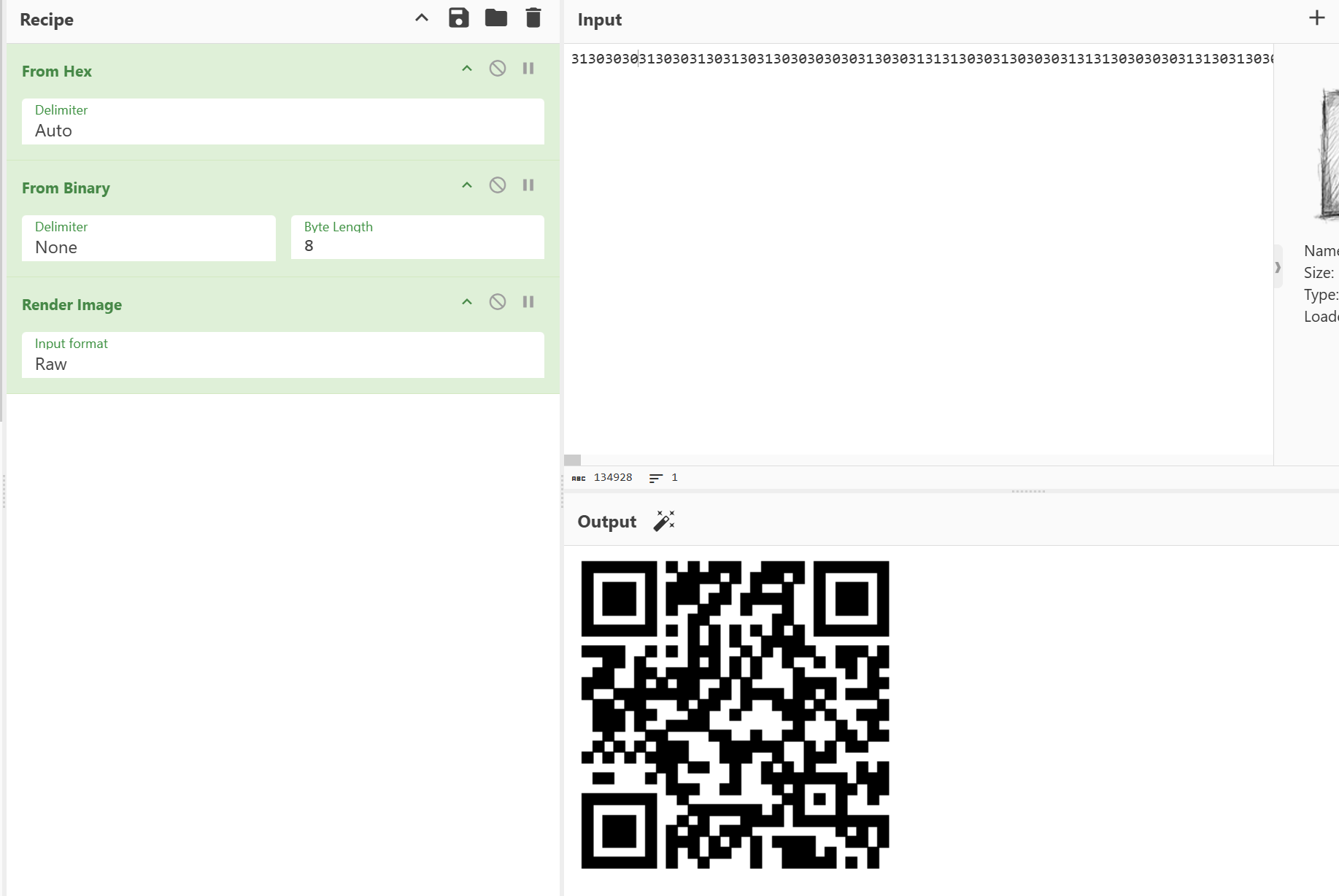This screenshot has height=896, width=1339.
Task: Disable the From Hex operation
Action: (x=498, y=69)
